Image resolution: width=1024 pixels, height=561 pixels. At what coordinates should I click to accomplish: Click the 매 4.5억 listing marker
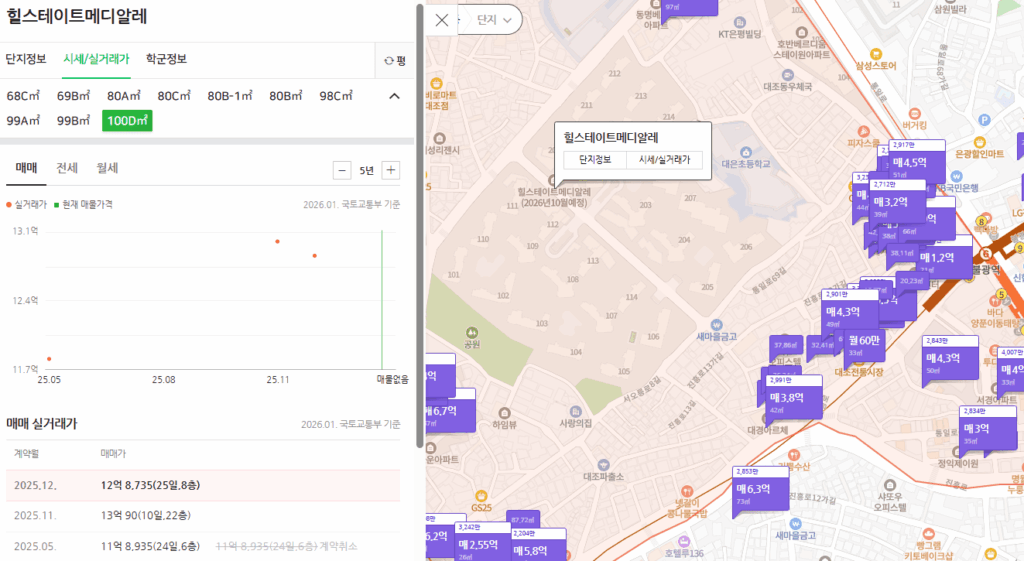coord(916,162)
